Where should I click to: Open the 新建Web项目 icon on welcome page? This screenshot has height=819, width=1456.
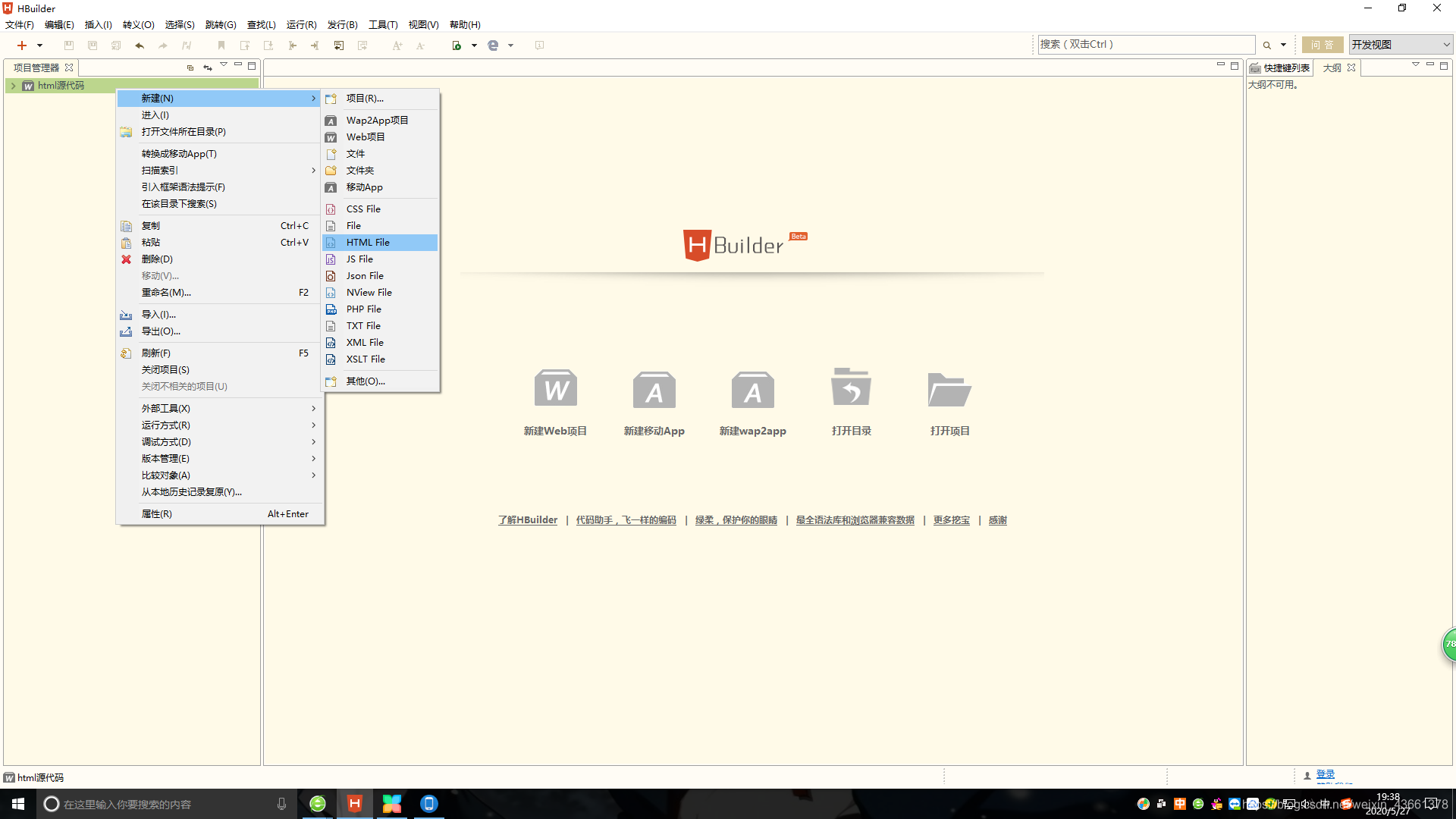click(x=555, y=390)
